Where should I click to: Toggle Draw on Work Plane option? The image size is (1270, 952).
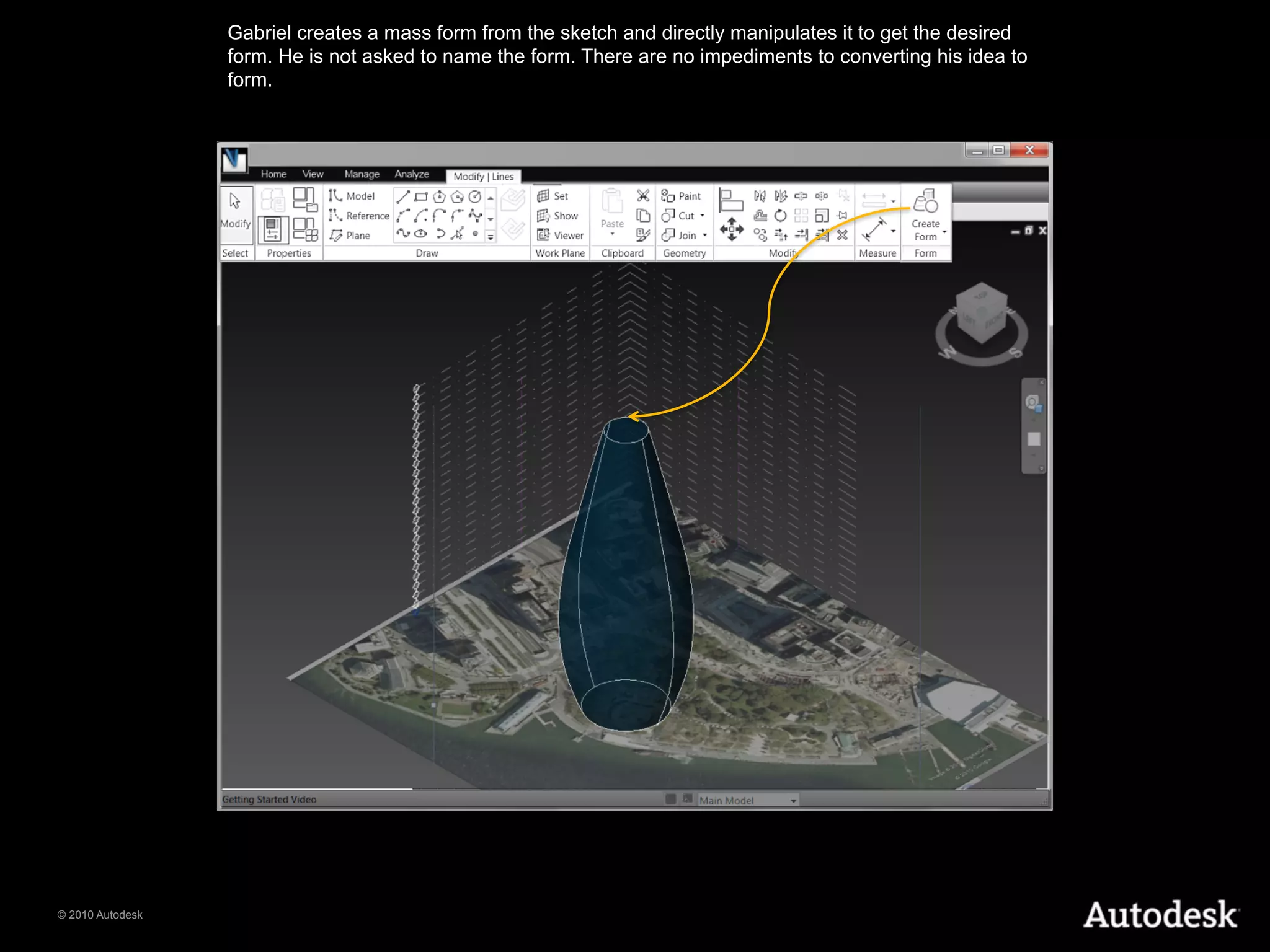pyautogui.click(x=513, y=229)
